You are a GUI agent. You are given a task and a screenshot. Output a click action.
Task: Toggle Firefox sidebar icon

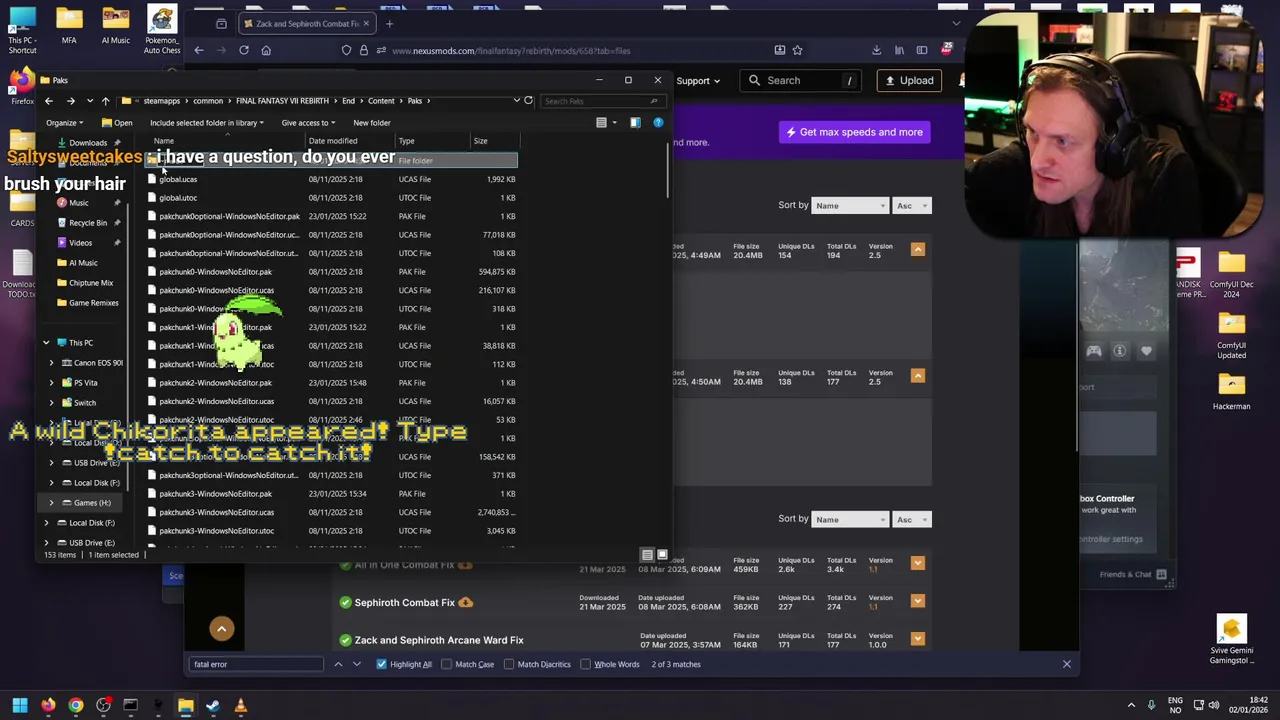[922, 50]
